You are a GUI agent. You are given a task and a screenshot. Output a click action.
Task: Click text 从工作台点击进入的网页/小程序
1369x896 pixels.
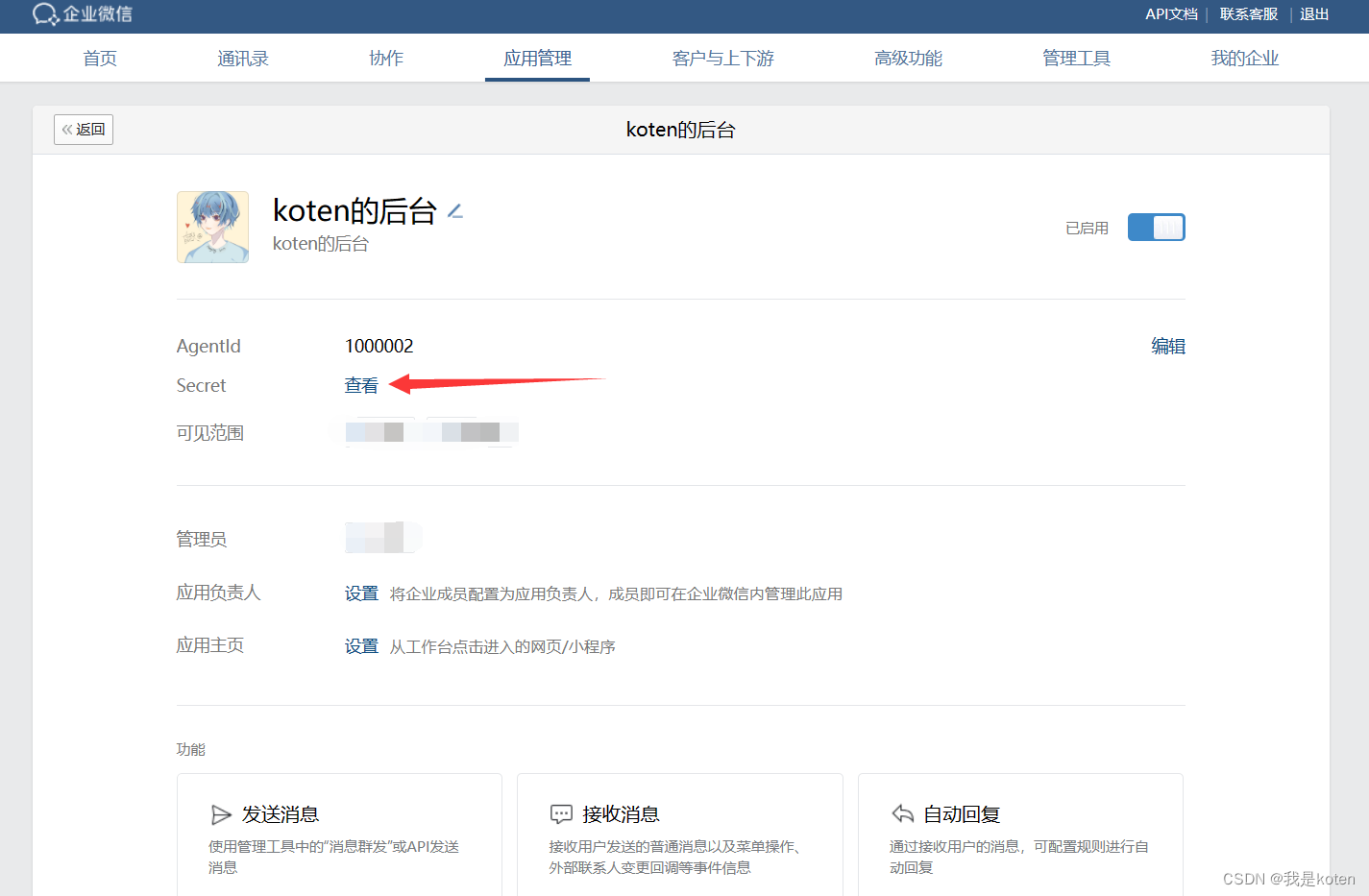tap(502, 647)
